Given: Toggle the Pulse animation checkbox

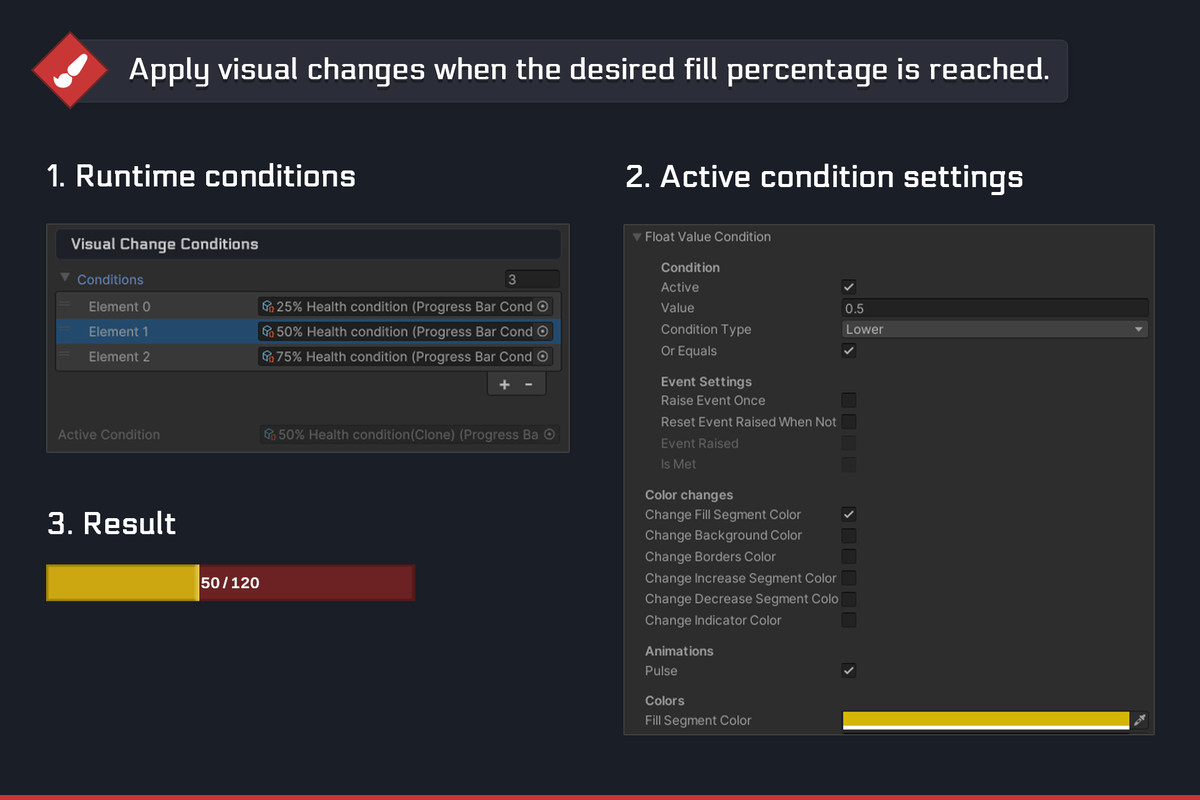Looking at the screenshot, I should coord(849,670).
